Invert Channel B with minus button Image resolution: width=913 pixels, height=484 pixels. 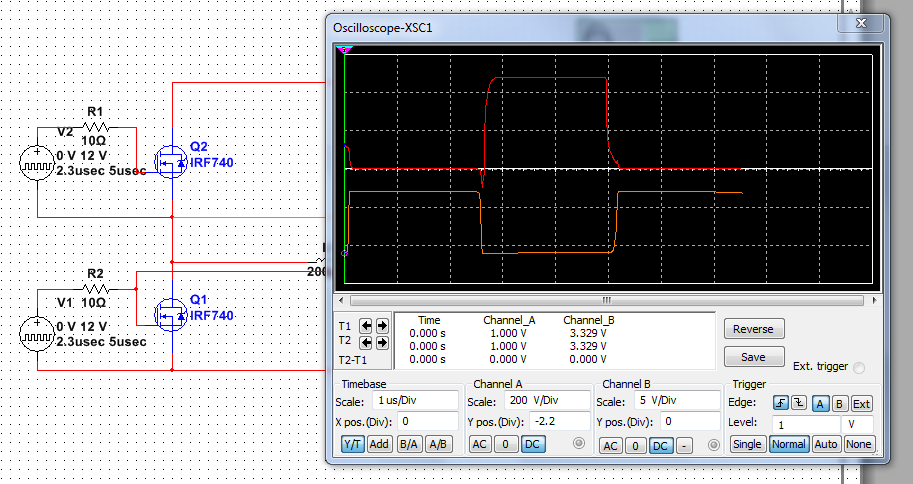684,446
